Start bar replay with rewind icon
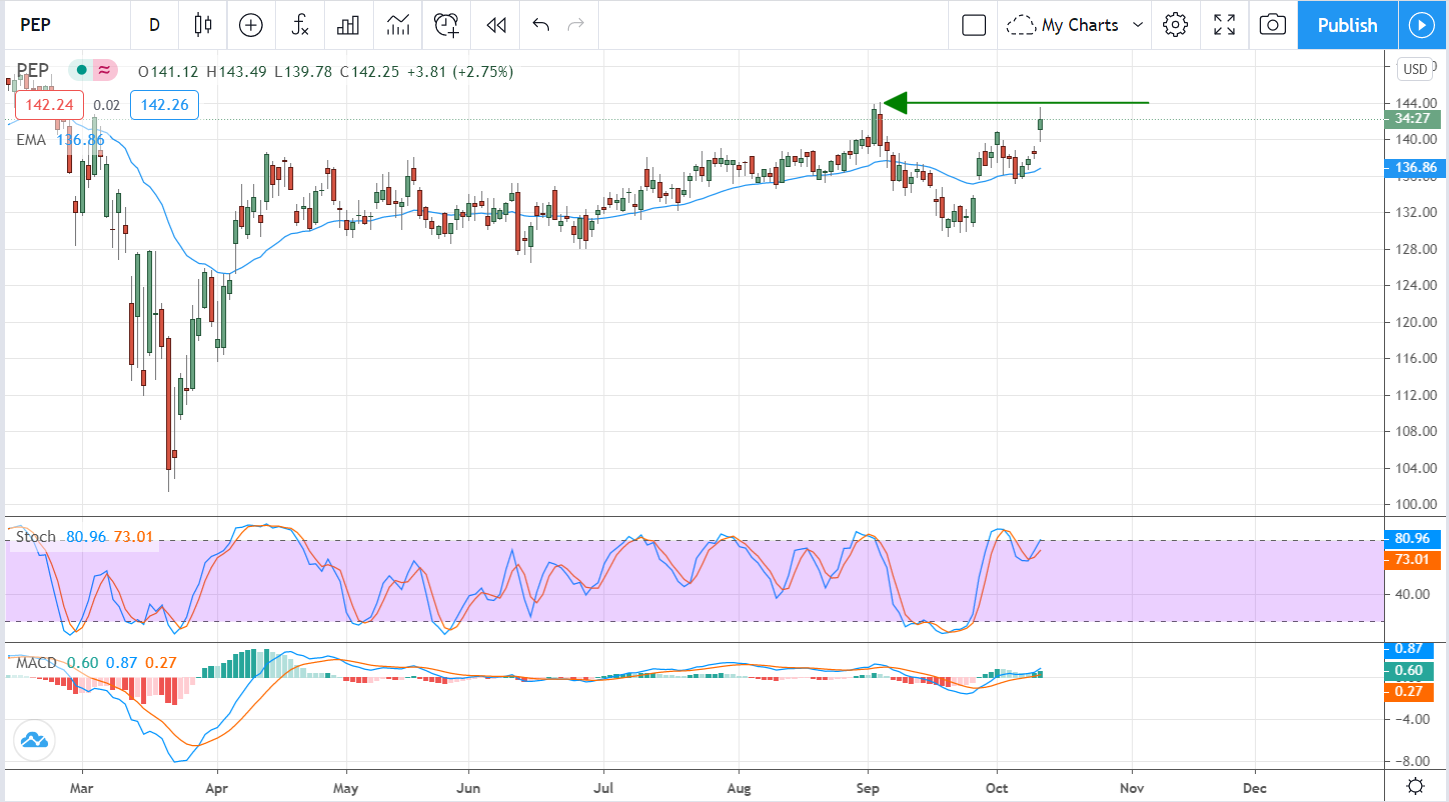 496,25
